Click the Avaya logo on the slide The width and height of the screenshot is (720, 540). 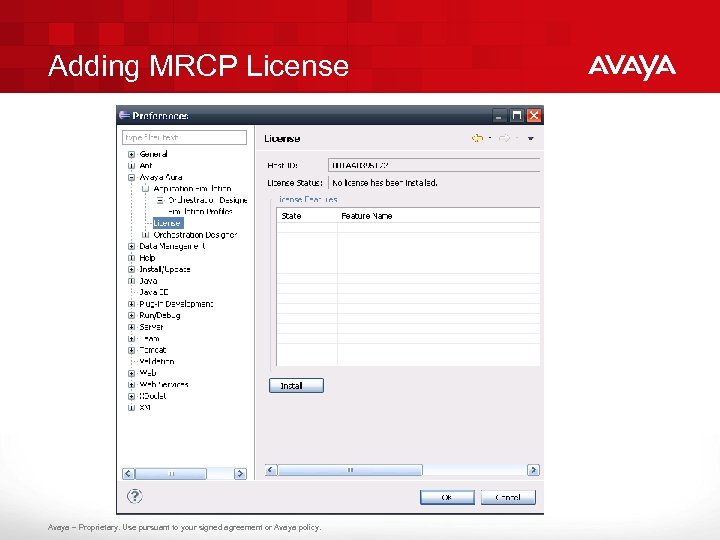pos(632,67)
